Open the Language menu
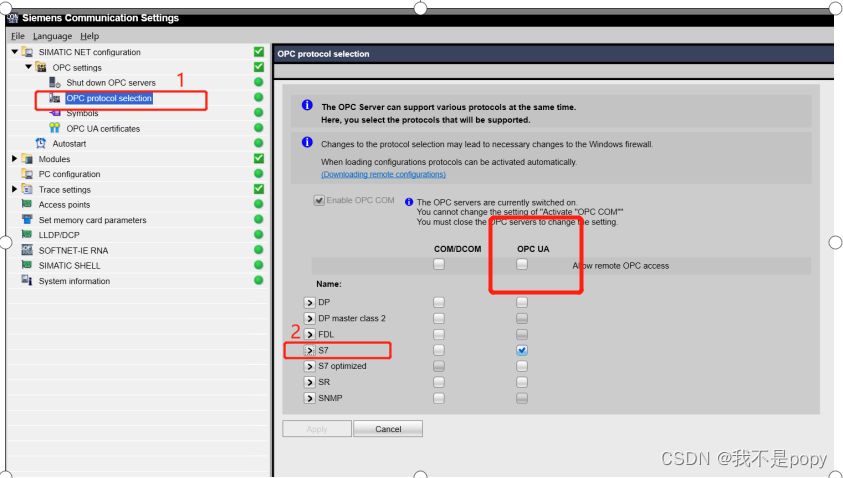The width and height of the screenshot is (843, 478). coord(53,36)
